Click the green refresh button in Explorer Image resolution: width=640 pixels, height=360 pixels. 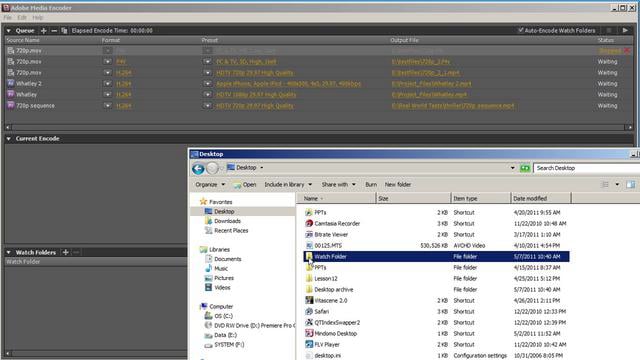[525, 168]
